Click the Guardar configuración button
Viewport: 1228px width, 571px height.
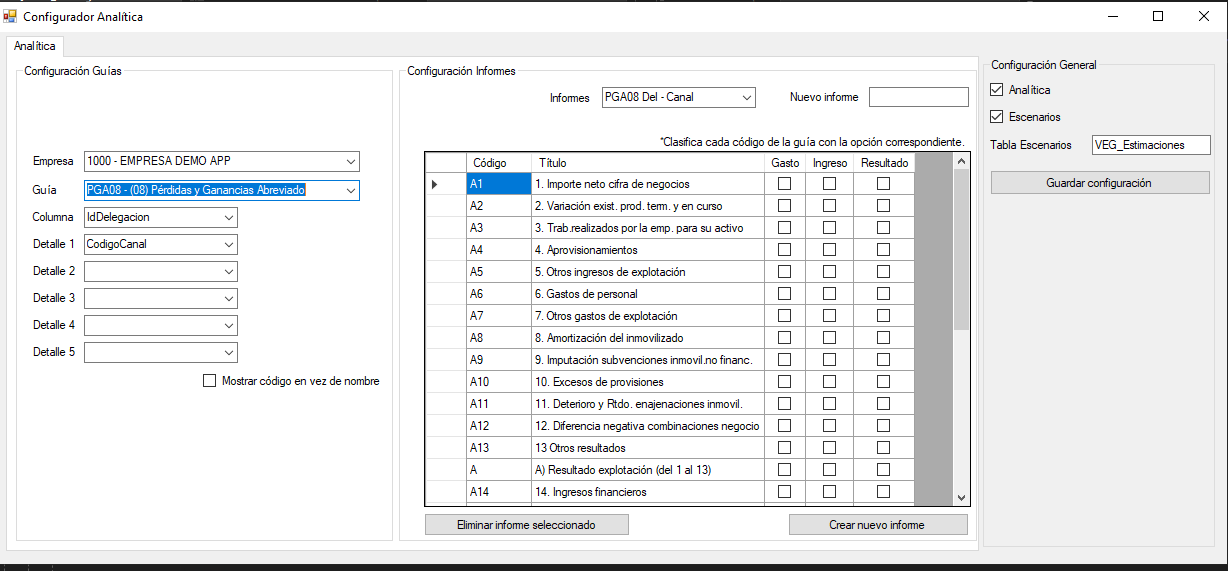1100,183
